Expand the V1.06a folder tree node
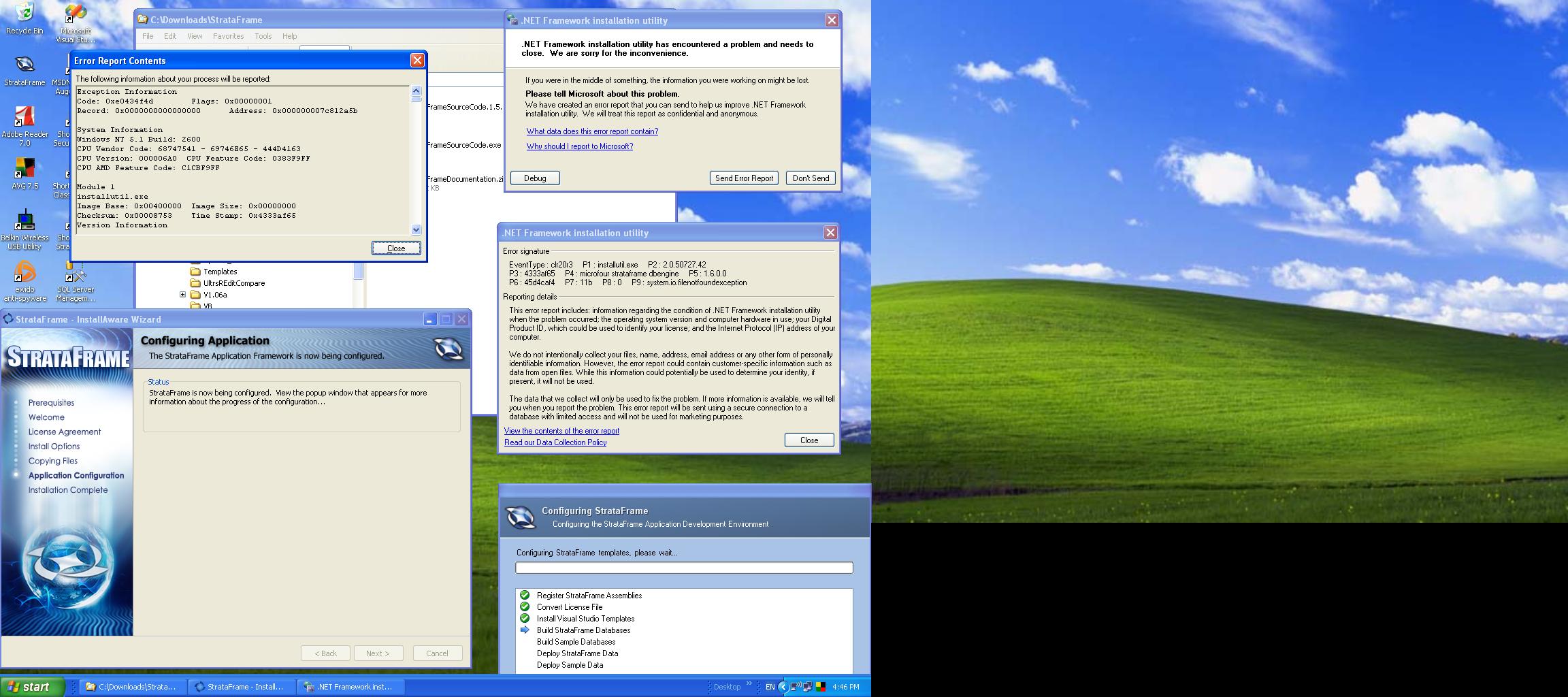Screen dimensions: 1568x697 tap(182, 295)
